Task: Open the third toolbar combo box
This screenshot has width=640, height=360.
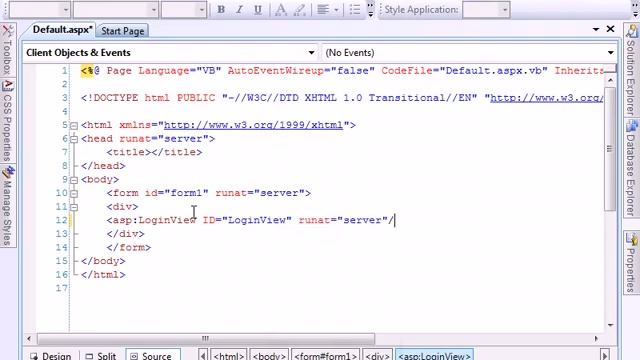Action: point(184,9)
